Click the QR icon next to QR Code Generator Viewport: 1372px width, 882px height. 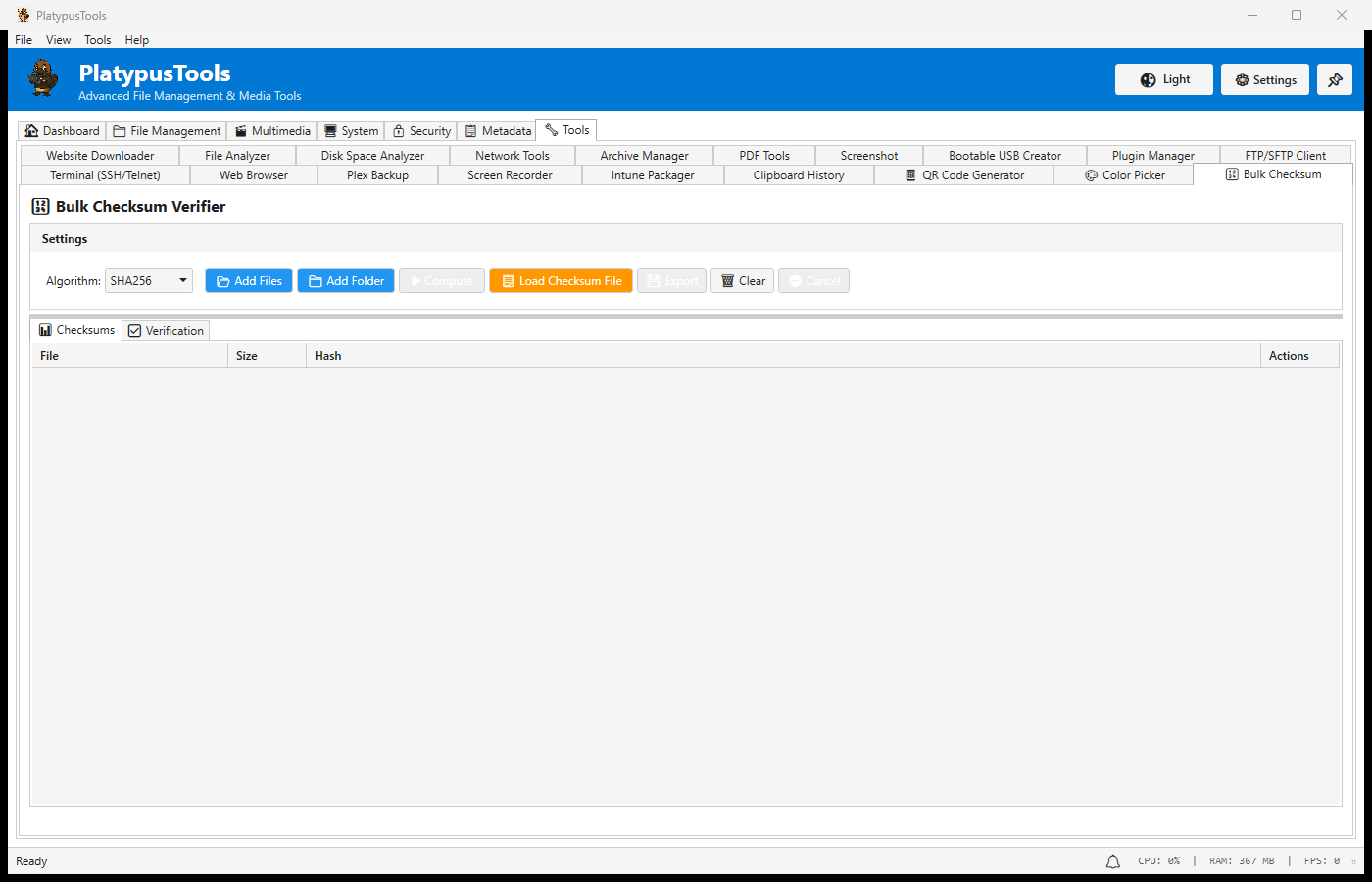[910, 174]
